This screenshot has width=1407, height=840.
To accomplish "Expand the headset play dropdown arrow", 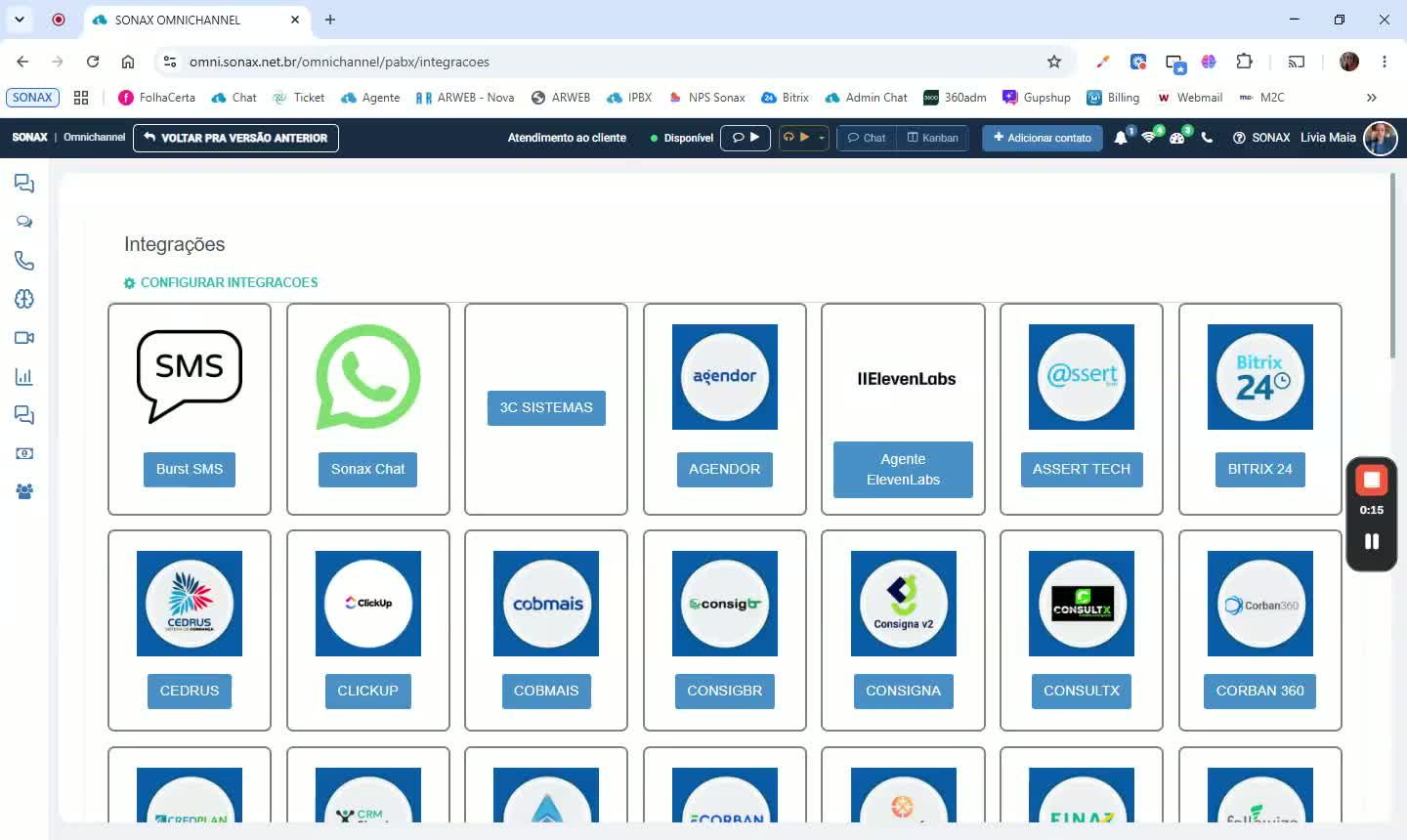I will click(x=822, y=138).
